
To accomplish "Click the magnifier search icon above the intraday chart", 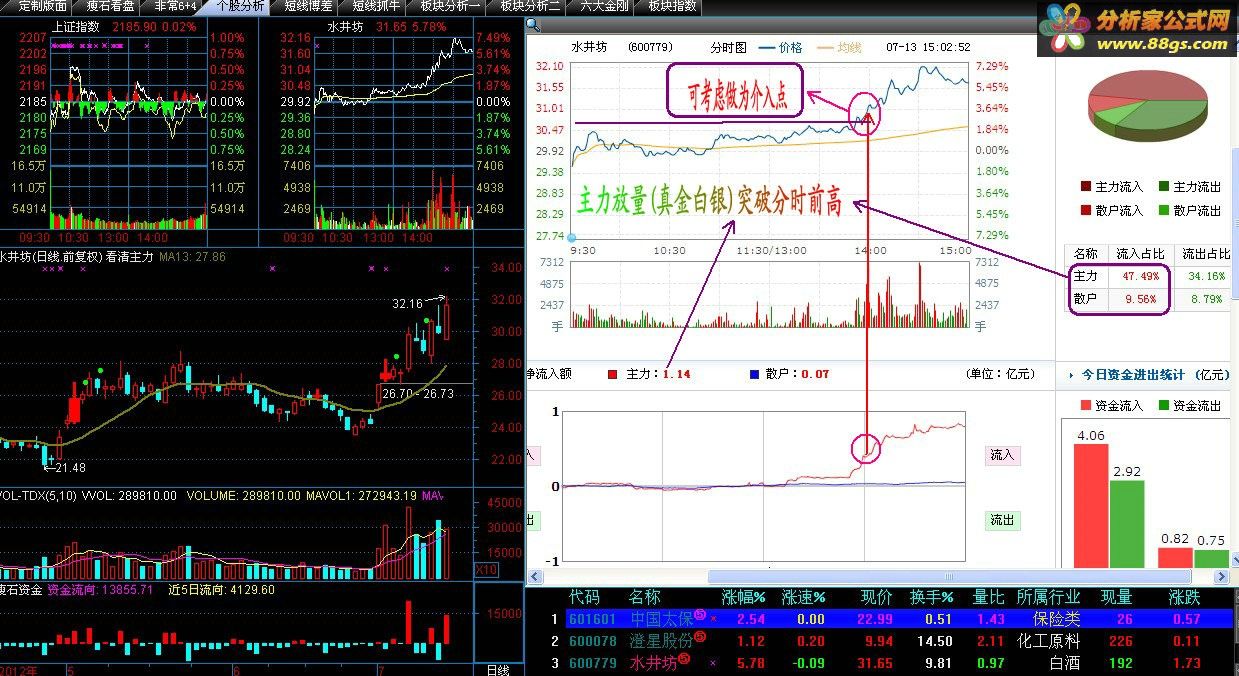I will click(x=532, y=25).
